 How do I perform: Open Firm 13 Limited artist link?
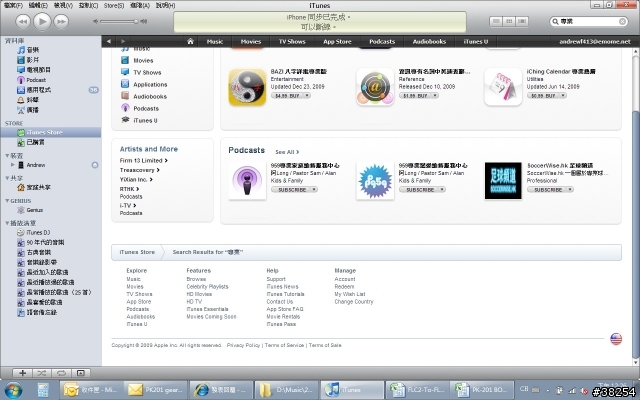[x=143, y=160]
